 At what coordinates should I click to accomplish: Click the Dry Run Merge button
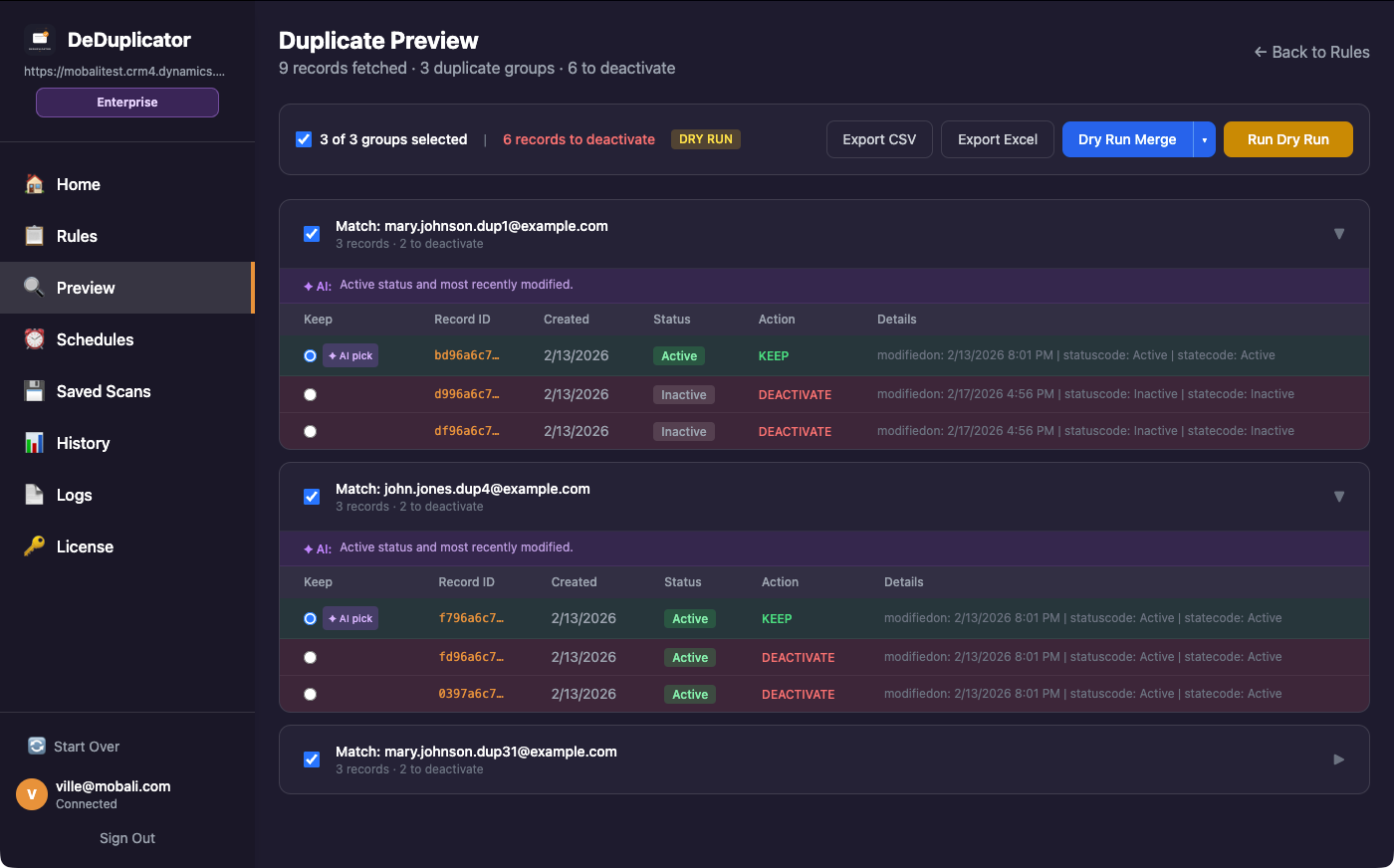pyautogui.click(x=1127, y=139)
